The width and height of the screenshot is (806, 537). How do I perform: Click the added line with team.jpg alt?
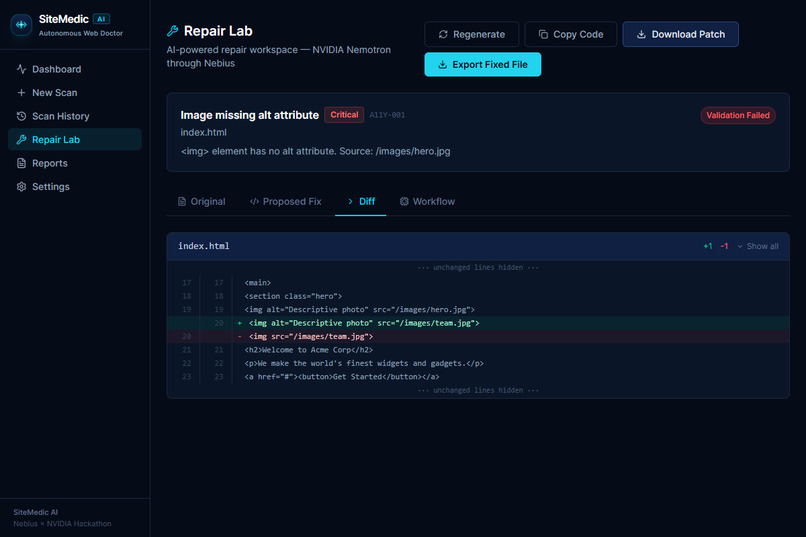tap(478, 323)
